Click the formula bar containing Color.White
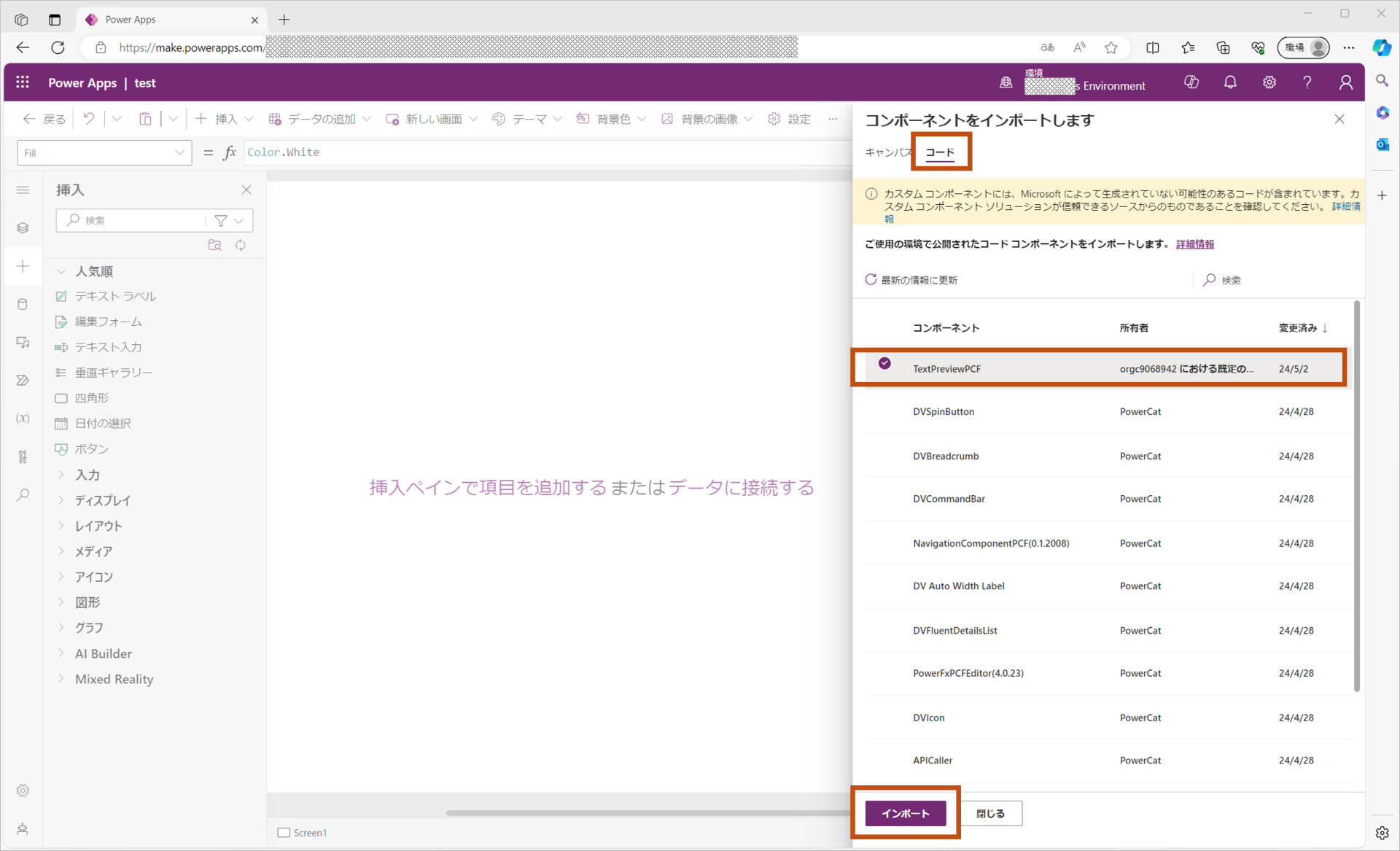This screenshot has width=1400, height=851. pos(547,152)
